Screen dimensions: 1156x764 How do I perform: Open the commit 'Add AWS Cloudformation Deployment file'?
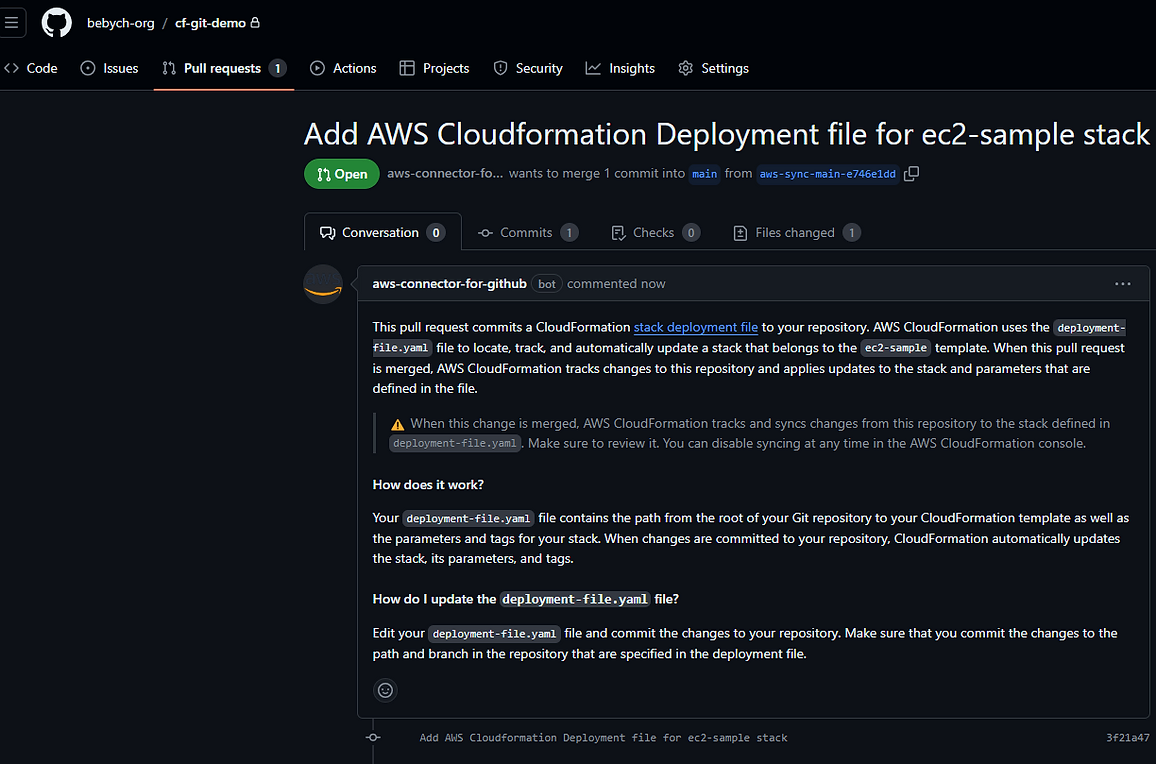[603, 737]
